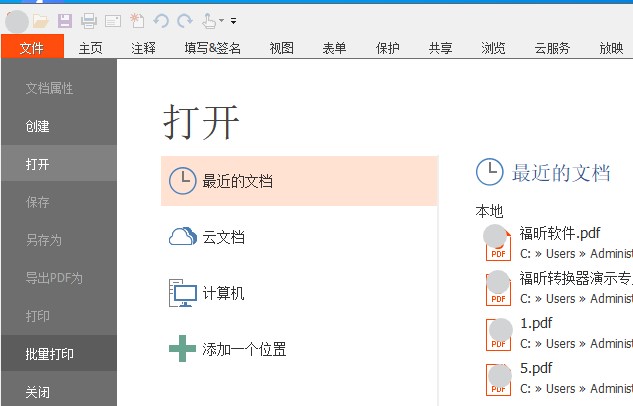The width and height of the screenshot is (633, 406).
Task: Click the green plus icon beside 添加一个位置
Action: tap(182, 349)
